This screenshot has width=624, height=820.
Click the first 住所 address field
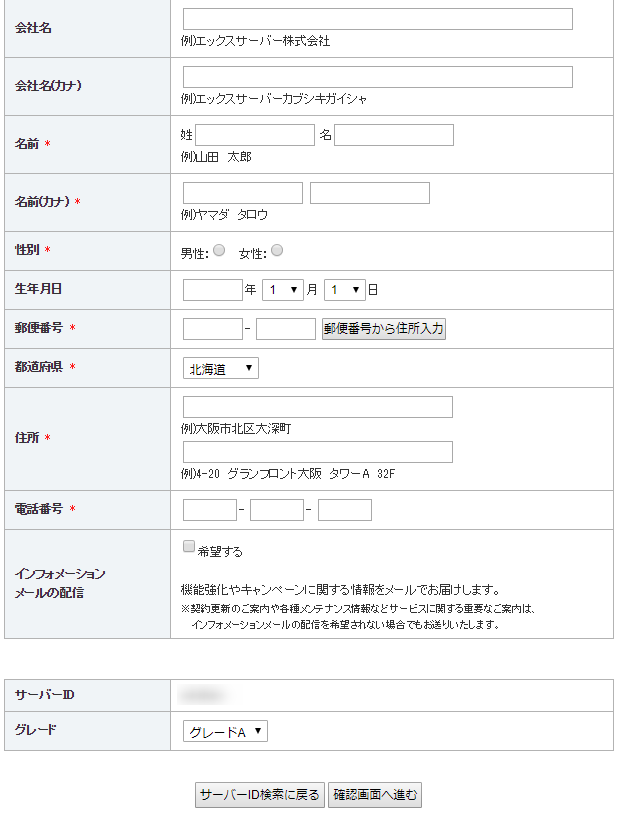tap(317, 407)
